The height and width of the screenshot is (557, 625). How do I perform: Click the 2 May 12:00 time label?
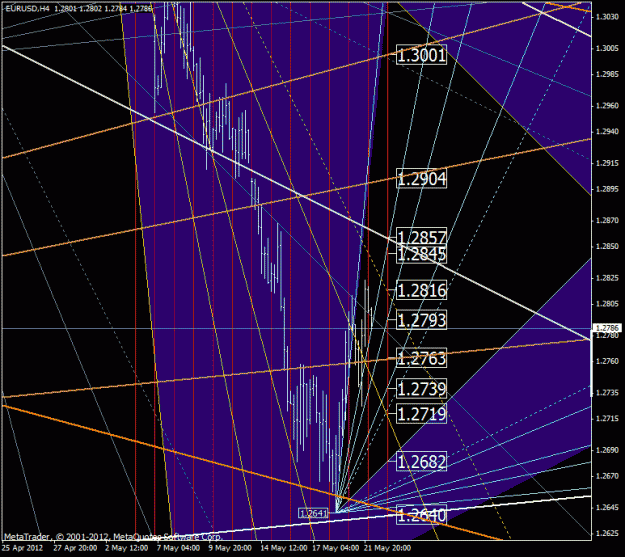tap(126, 548)
